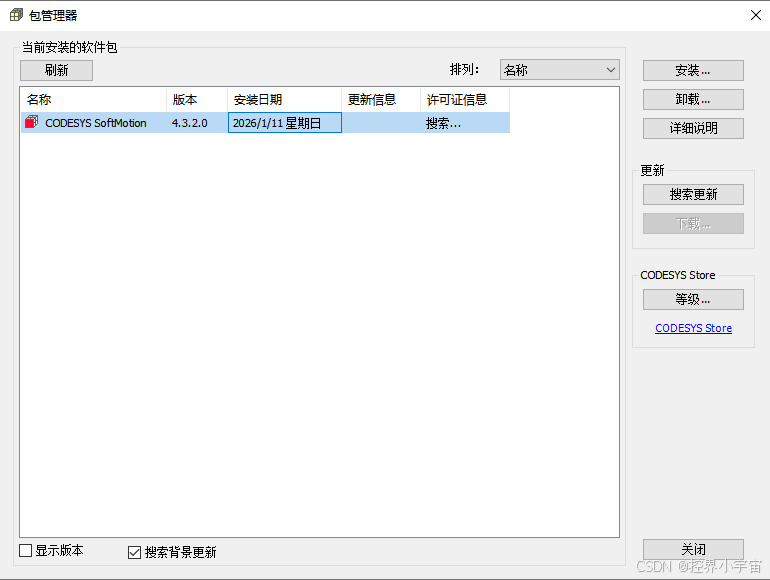This screenshot has height=580, width=770.
Task: Open the CODESYS Store hyperlink
Action: click(x=693, y=328)
